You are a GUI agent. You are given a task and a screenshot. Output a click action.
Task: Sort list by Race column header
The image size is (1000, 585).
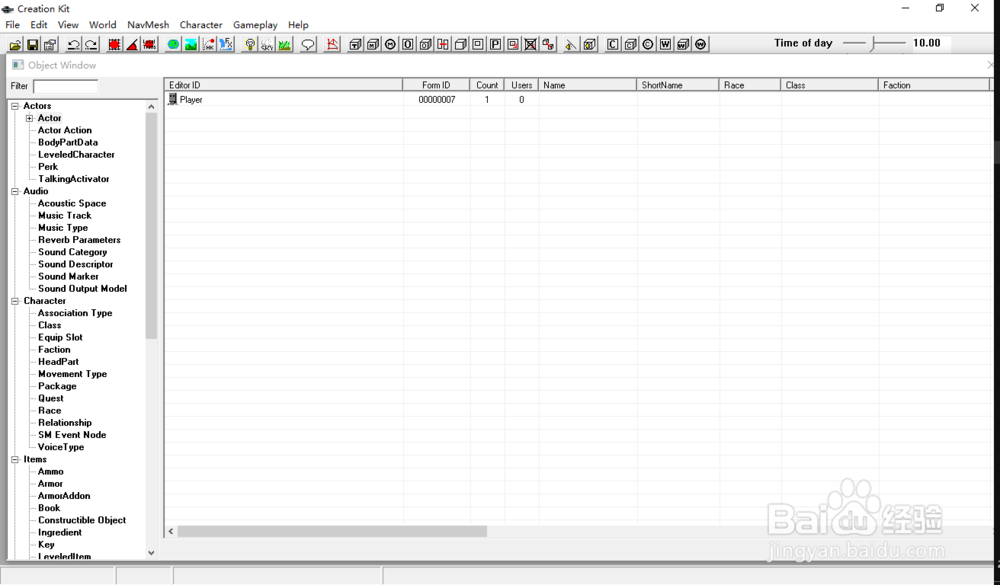pos(749,85)
